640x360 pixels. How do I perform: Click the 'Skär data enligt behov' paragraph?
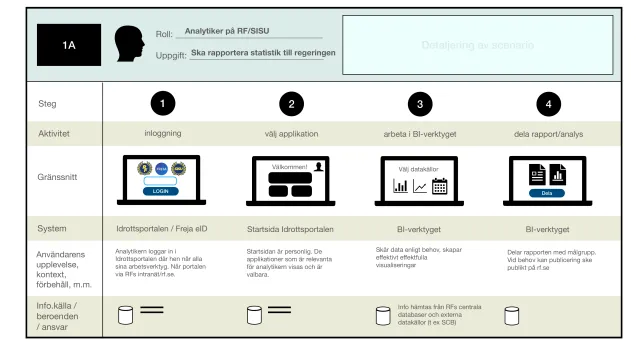pos(419,257)
